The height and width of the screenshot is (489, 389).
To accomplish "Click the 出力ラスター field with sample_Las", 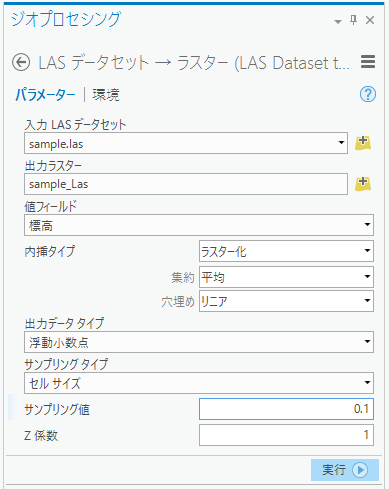I will (186, 184).
